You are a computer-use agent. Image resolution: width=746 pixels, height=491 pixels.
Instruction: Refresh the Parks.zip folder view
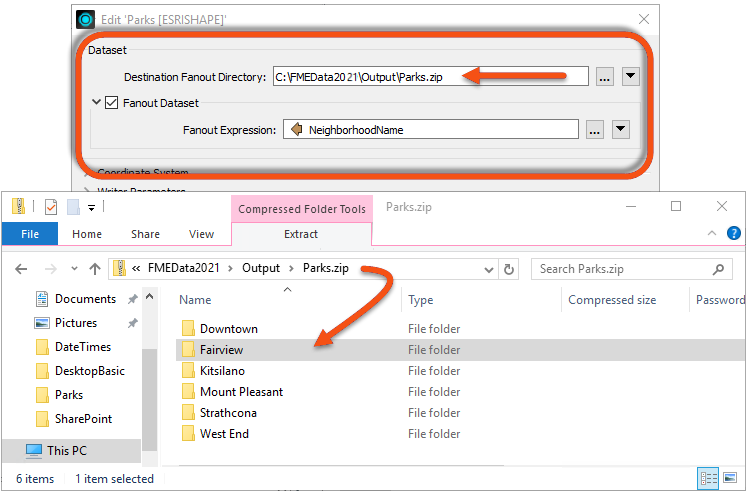509,270
